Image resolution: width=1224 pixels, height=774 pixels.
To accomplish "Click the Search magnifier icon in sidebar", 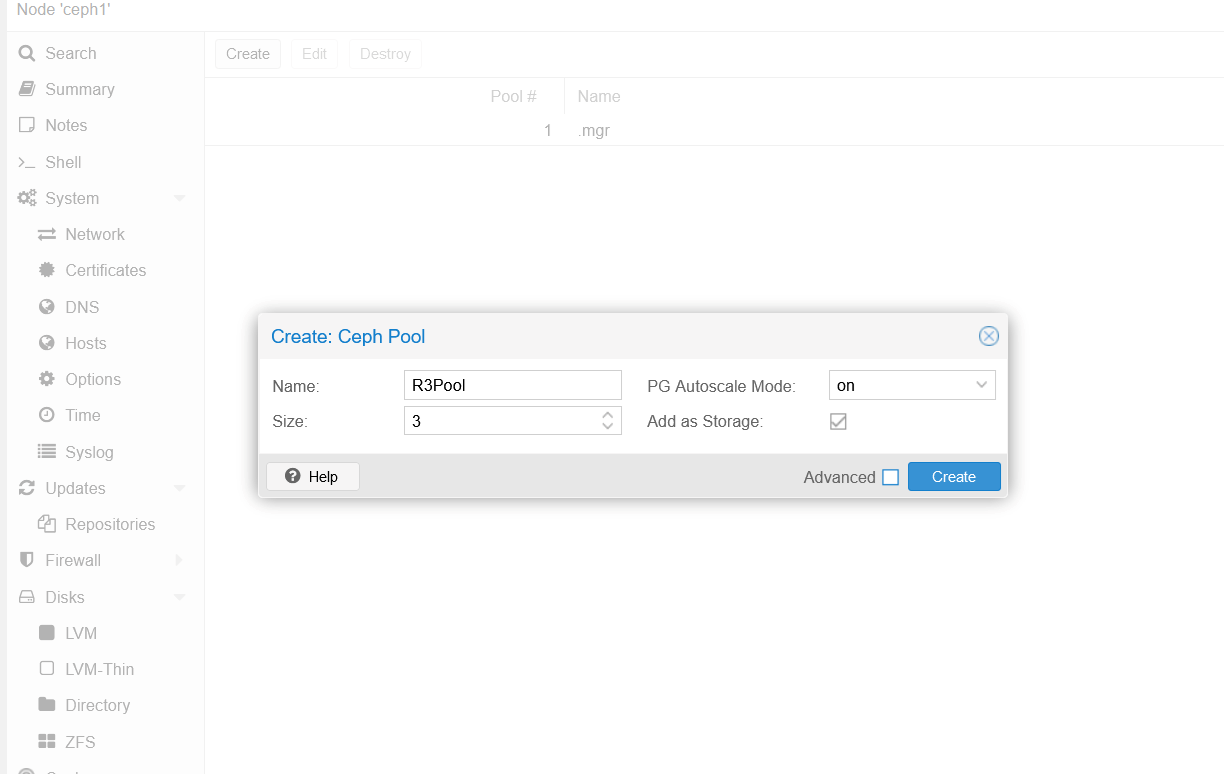I will click(x=27, y=54).
